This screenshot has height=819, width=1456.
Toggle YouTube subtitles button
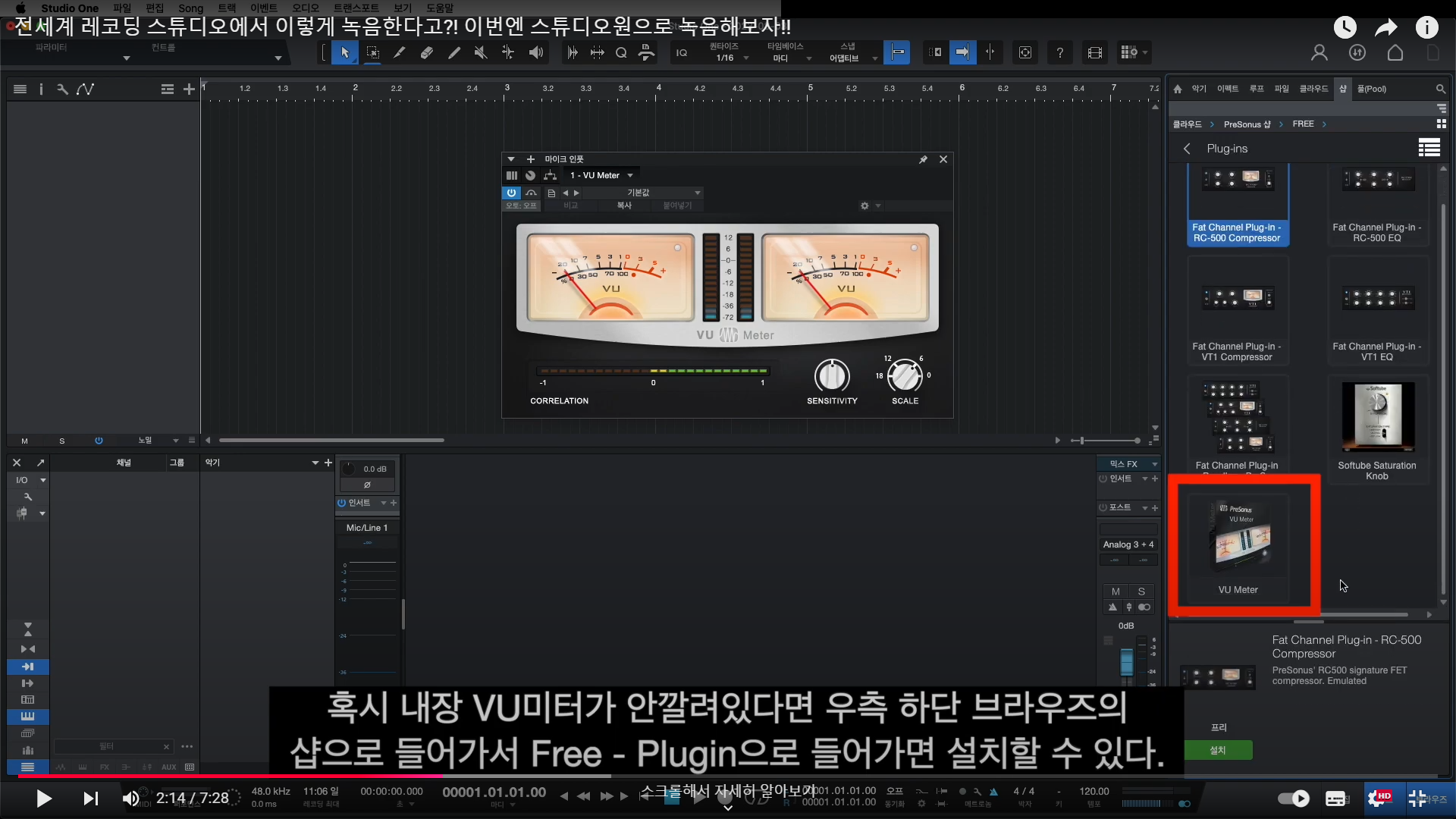coord(1336,799)
